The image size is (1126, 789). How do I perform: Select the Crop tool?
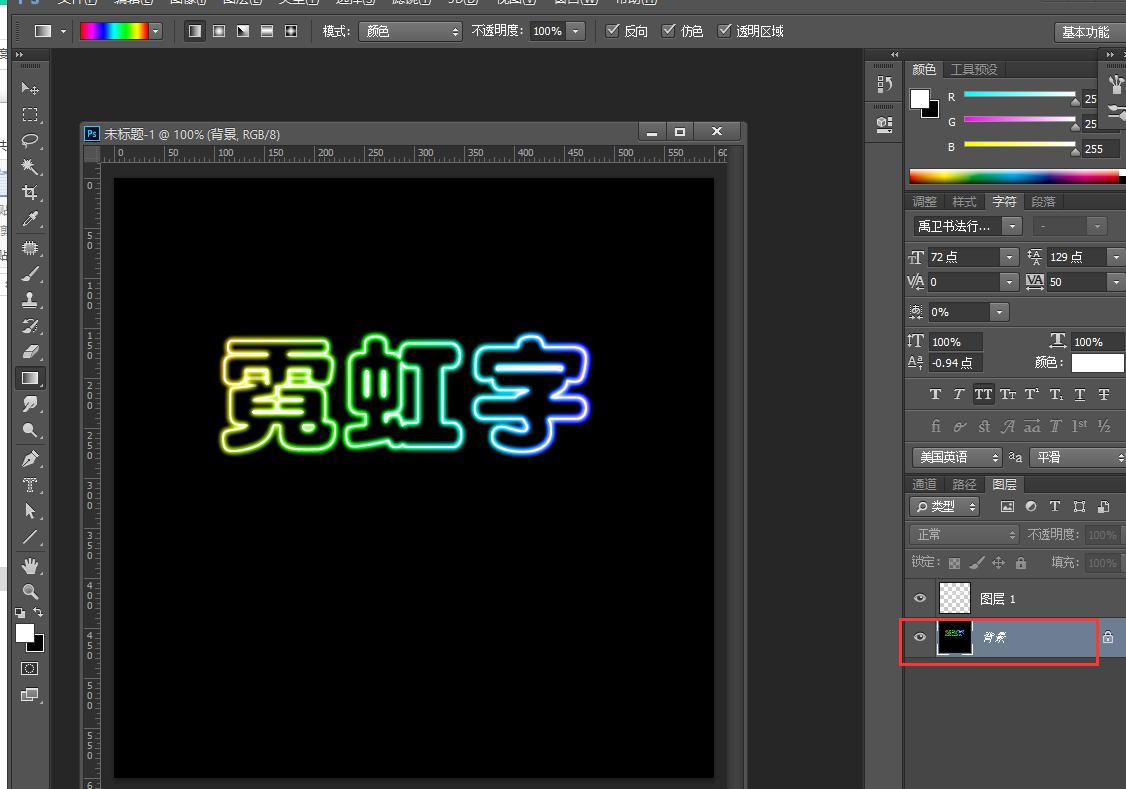coord(31,194)
